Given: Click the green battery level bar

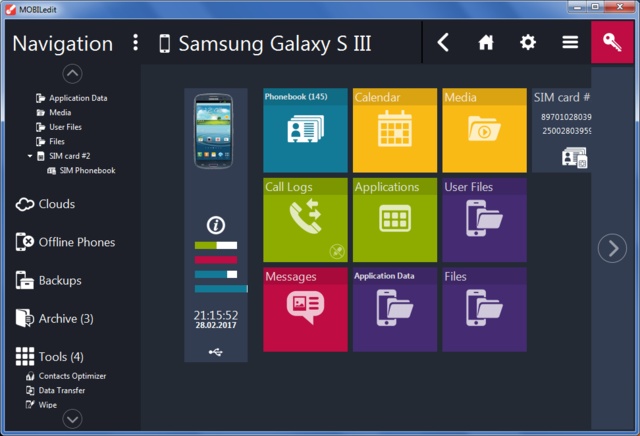Looking at the screenshot, I should point(216,245).
